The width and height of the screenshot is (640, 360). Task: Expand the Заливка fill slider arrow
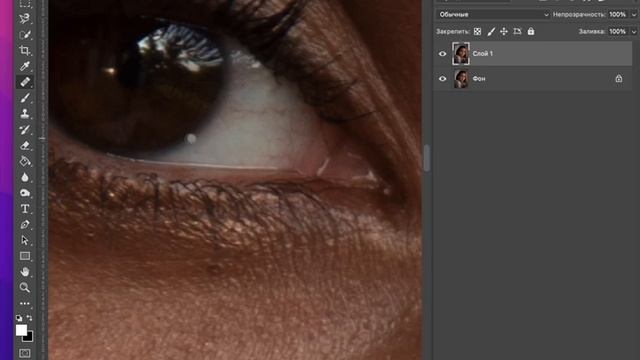634,31
